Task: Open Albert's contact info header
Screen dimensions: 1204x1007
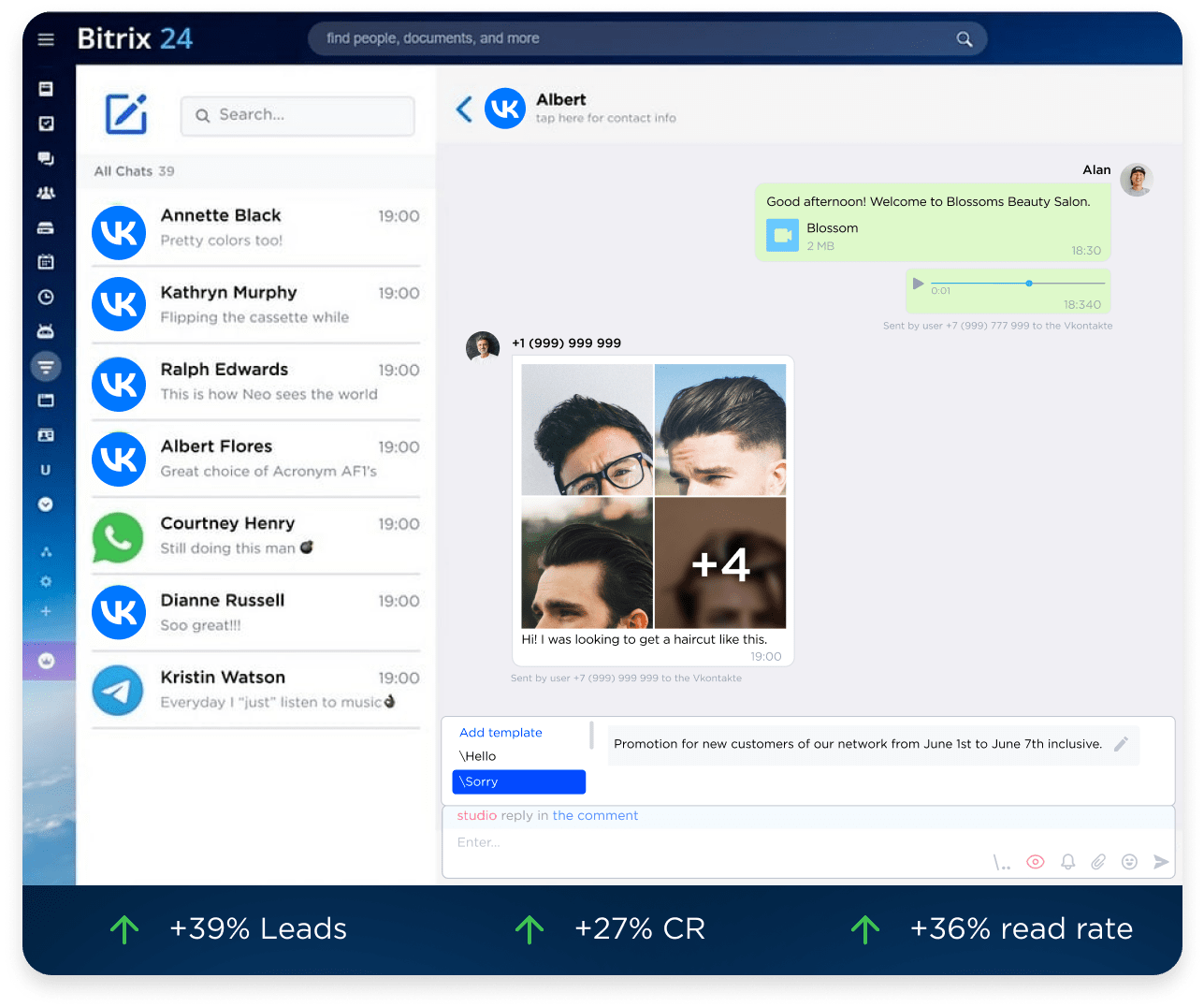Action: pos(604,109)
